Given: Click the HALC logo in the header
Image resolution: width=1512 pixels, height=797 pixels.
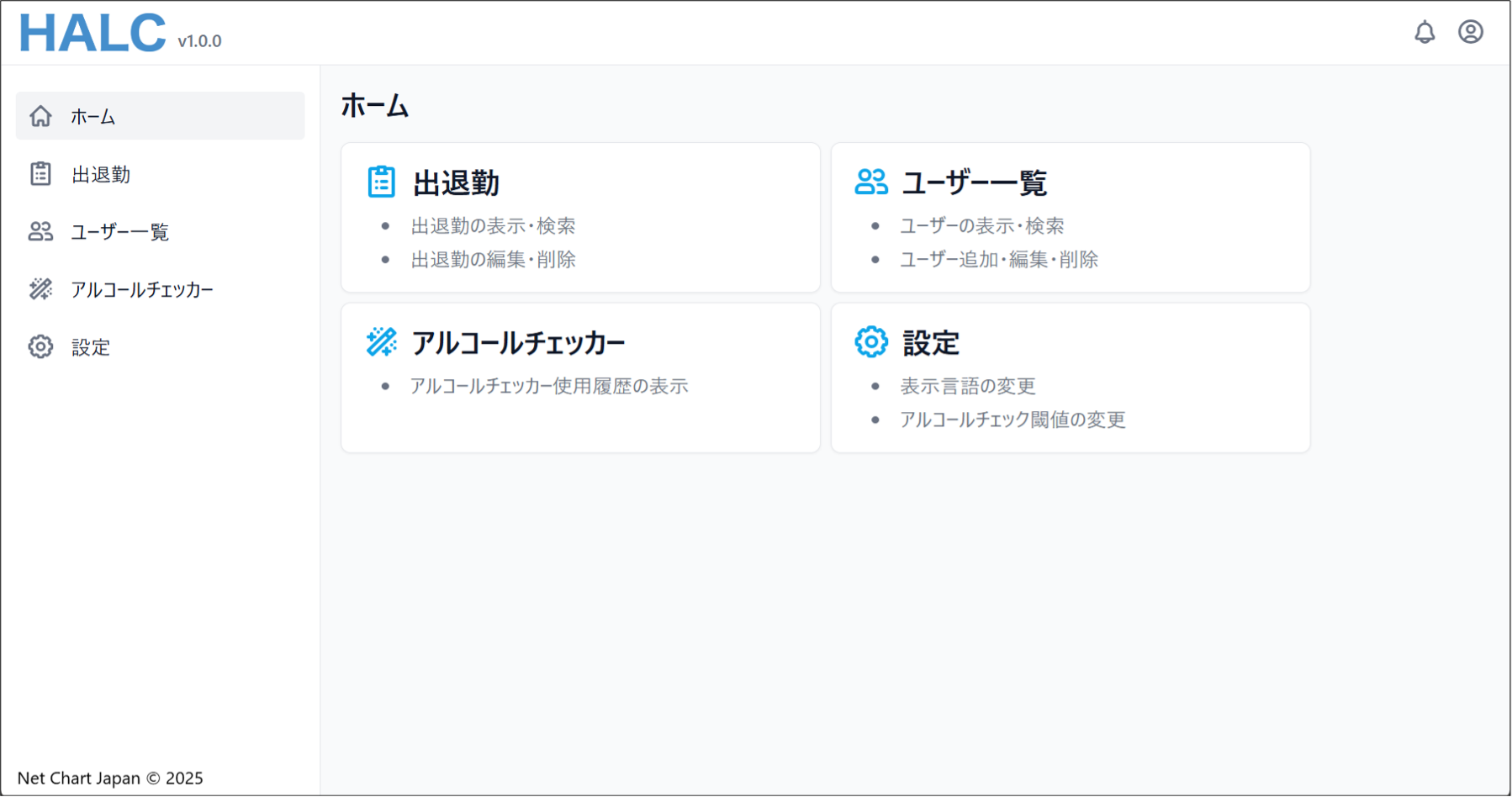Looking at the screenshot, I should coord(93,32).
